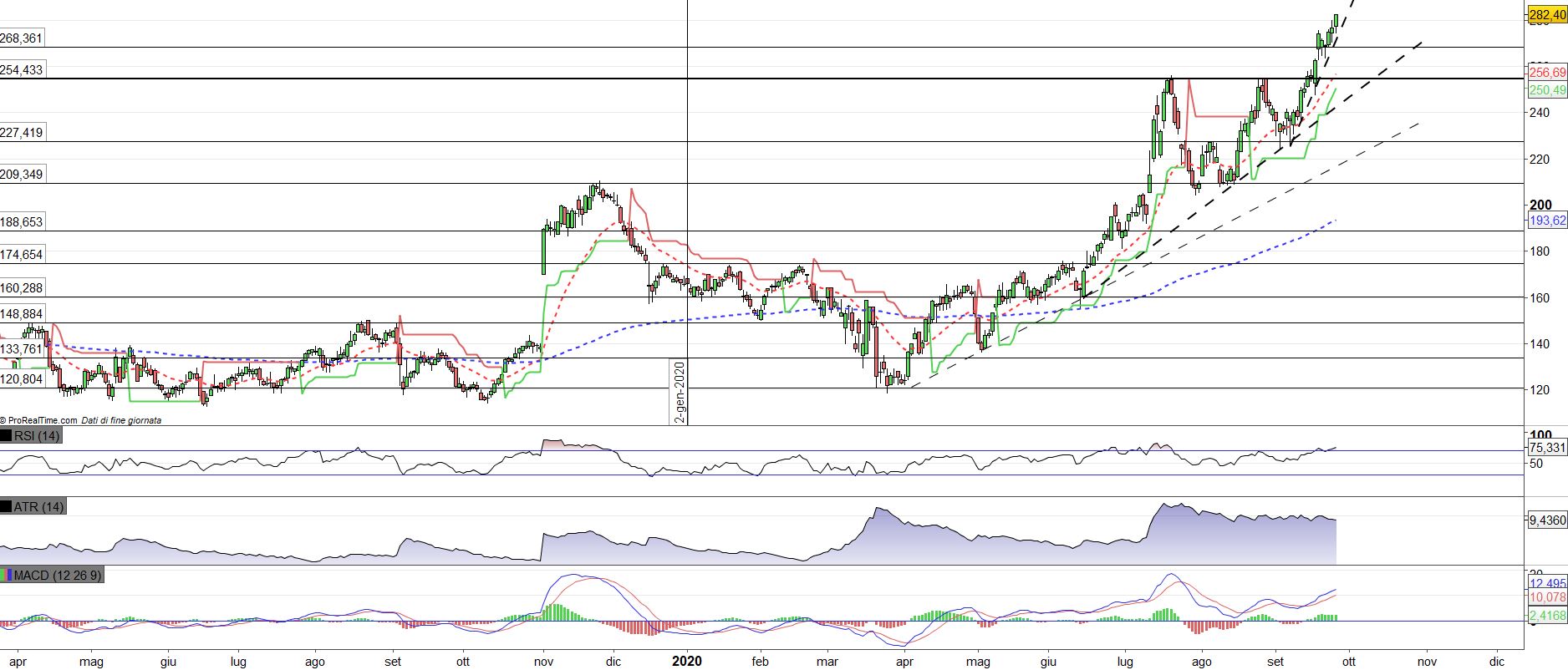Click the black color swatch beside RSI (14)
Image resolution: width=1568 pixels, height=670 pixels.
(6, 436)
